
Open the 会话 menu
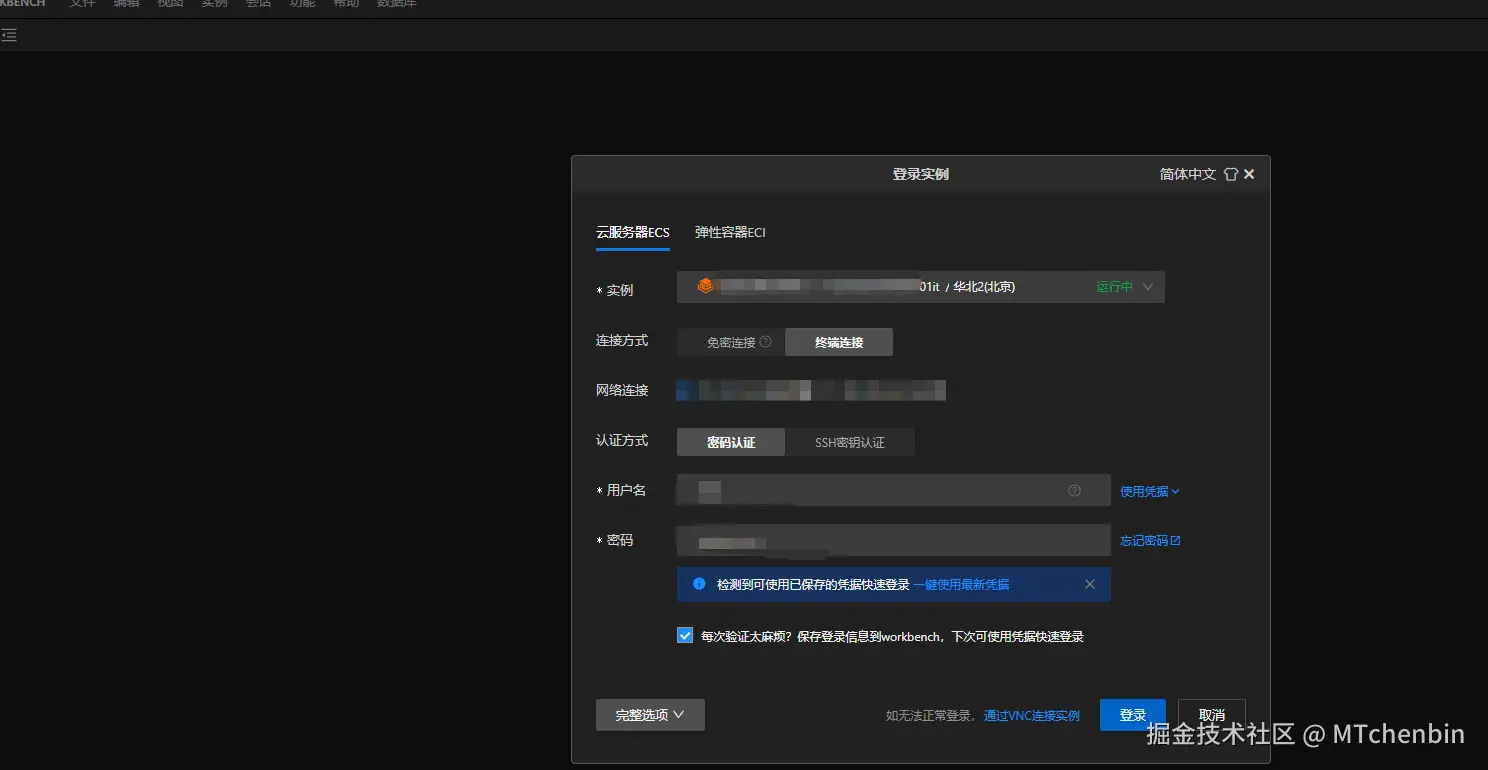[x=258, y=3]
